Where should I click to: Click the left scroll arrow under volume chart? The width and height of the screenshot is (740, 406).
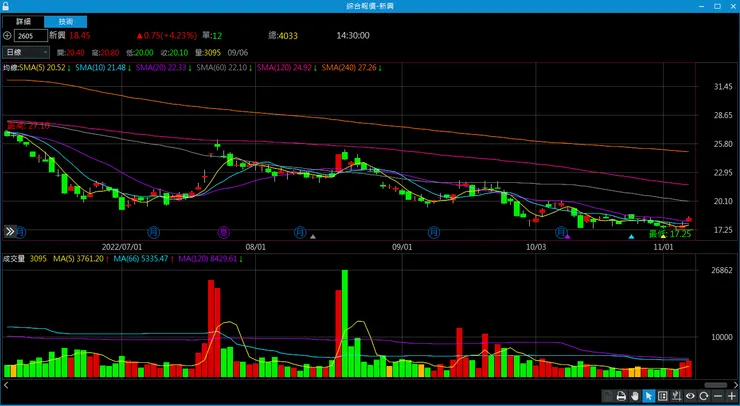coord(6,385)
